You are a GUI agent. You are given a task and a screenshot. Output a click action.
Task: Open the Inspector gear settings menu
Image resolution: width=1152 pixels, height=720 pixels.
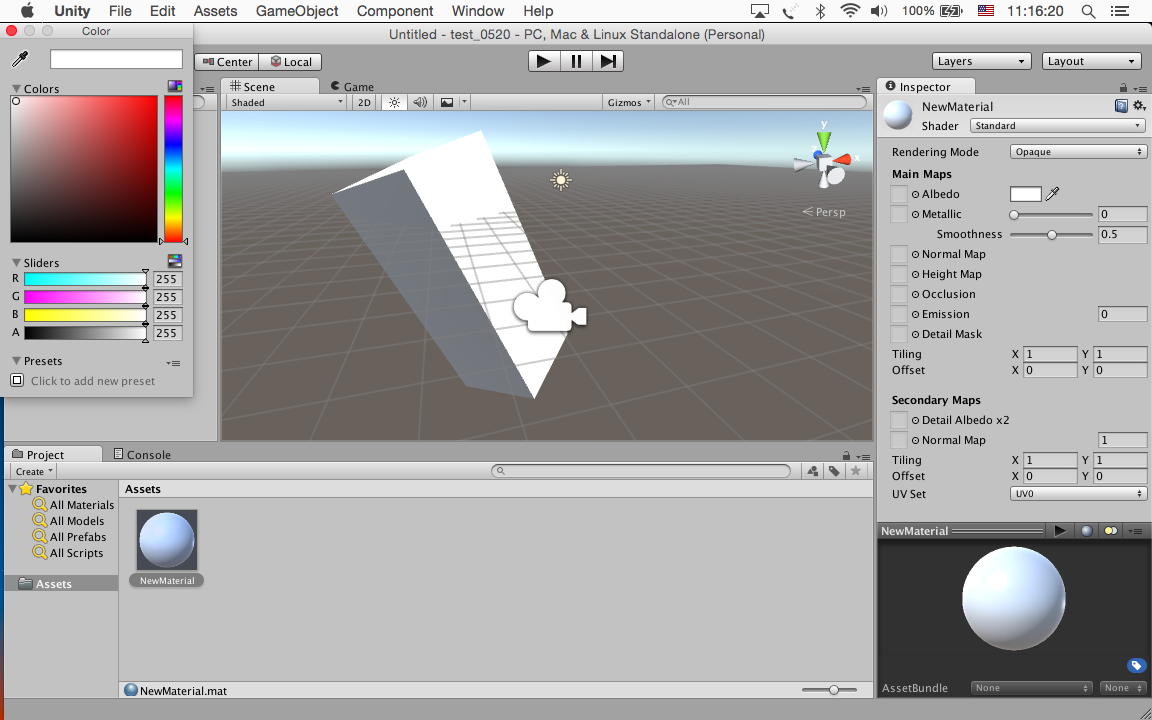(1138, 106)
